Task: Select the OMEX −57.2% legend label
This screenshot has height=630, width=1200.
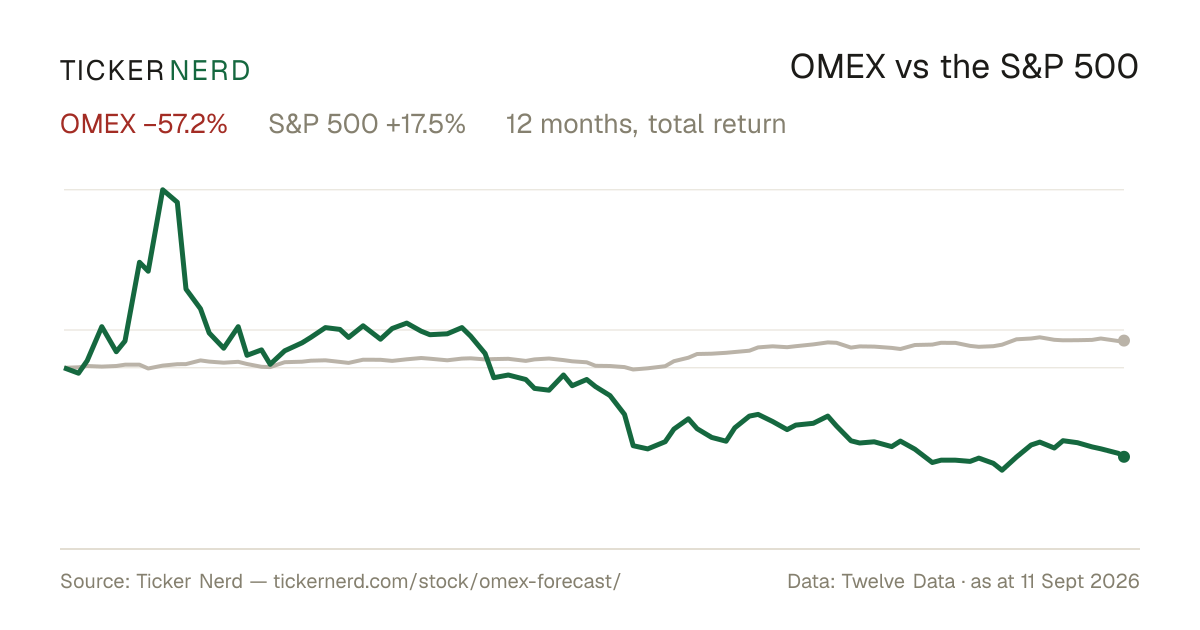Action: point(144,124)
